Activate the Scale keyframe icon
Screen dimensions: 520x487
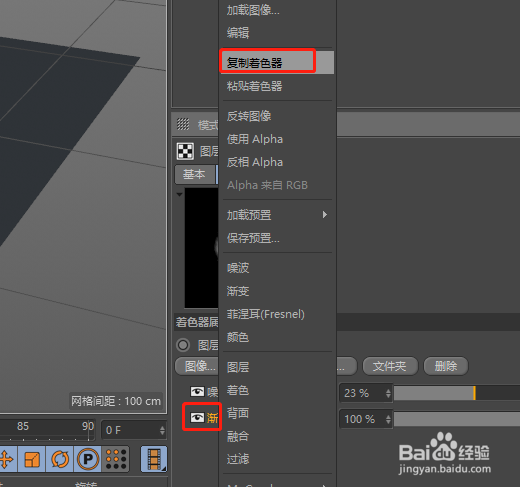point(32,459)
